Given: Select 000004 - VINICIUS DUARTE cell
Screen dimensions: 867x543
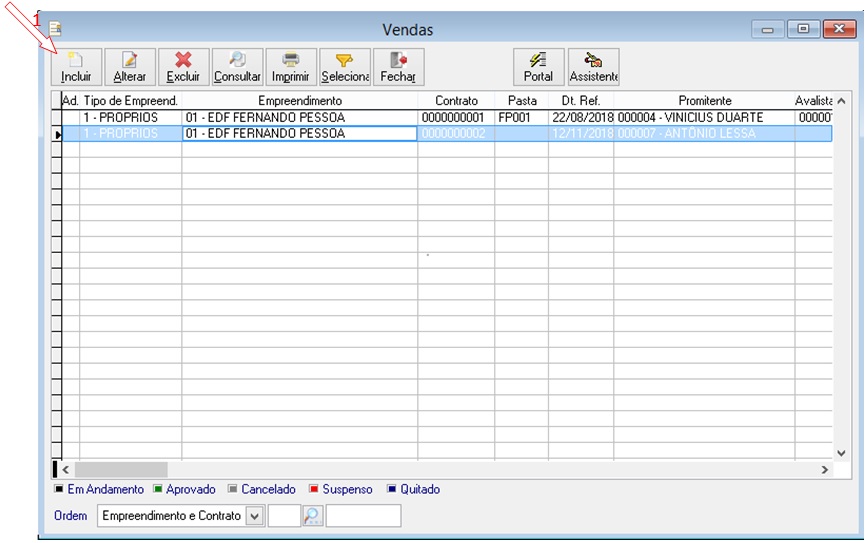Looking at the screenshot, I should point(704,117).
